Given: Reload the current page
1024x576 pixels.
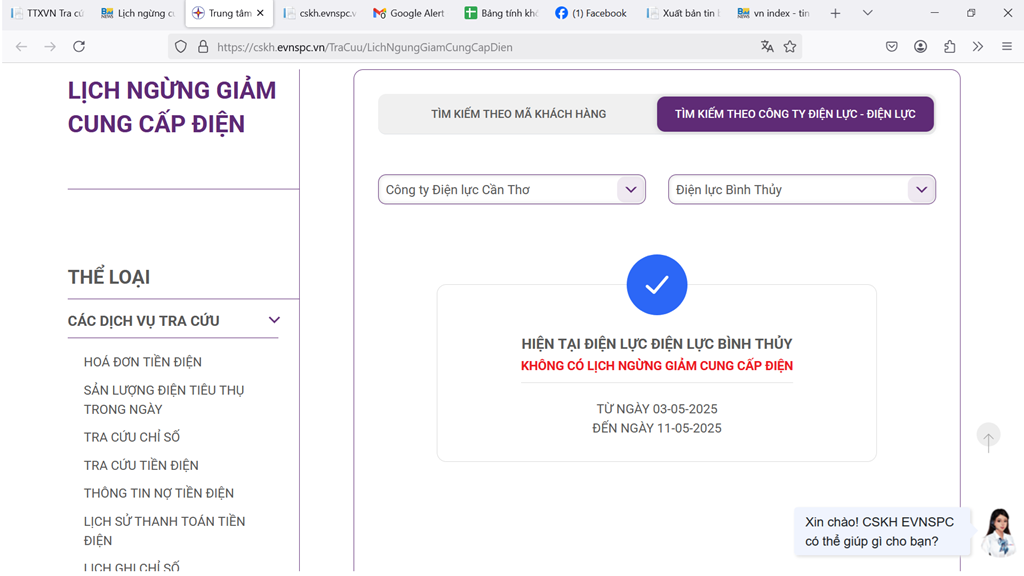Looking at the screenshot, I should pos(79,47).
